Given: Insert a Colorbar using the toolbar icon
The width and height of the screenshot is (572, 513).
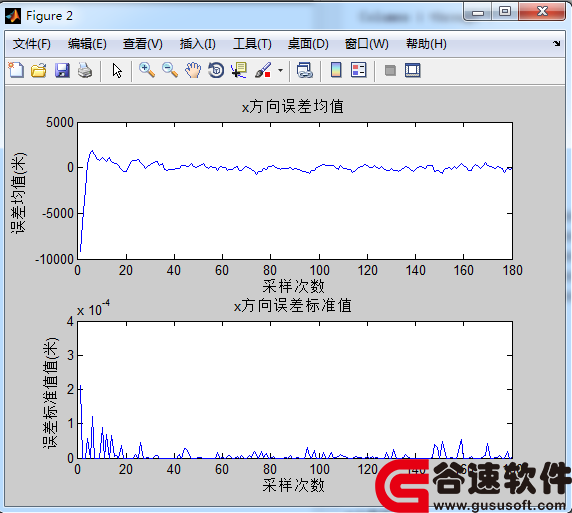Looking at the screenshot, I should [336, 70].
